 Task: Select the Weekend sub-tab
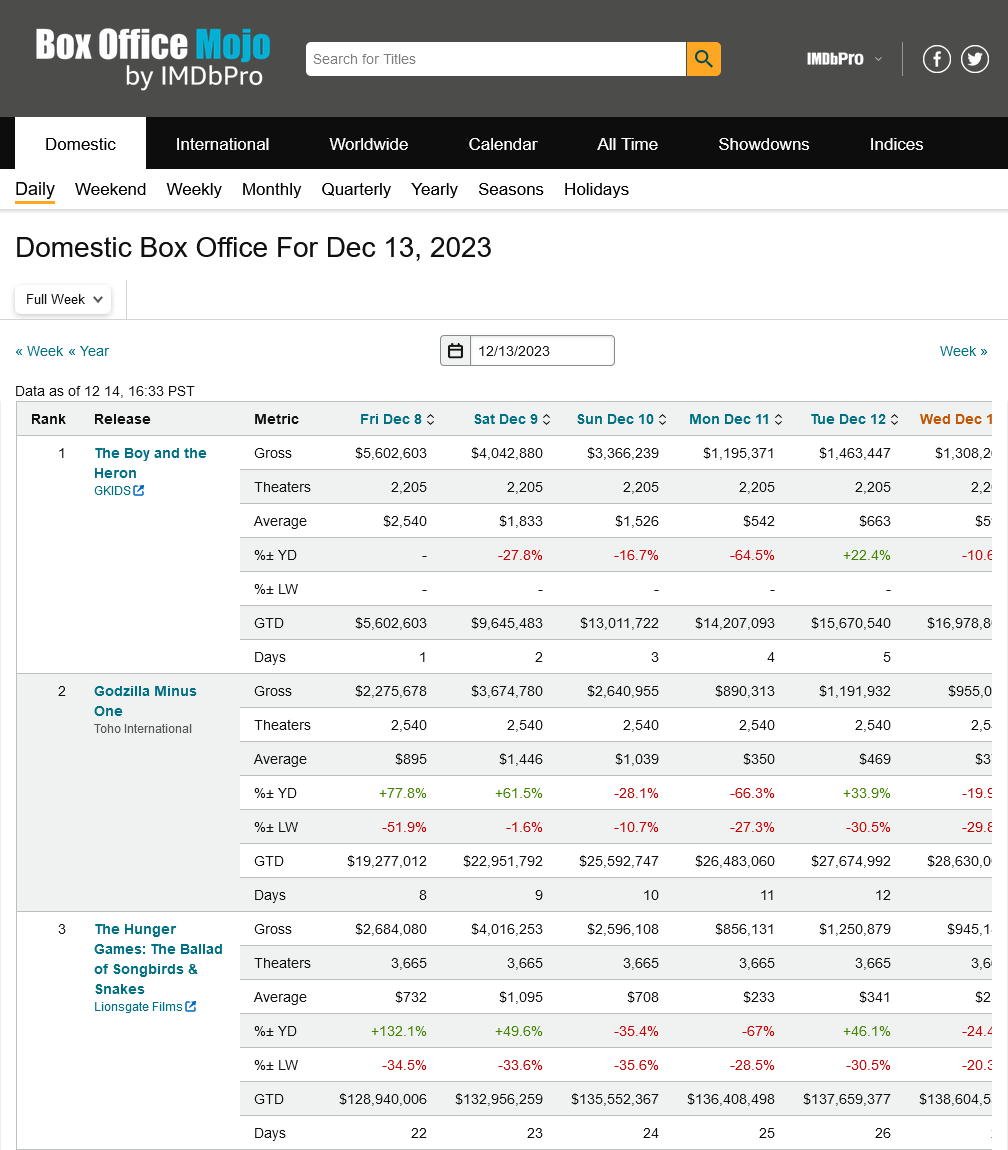(111, 189)
